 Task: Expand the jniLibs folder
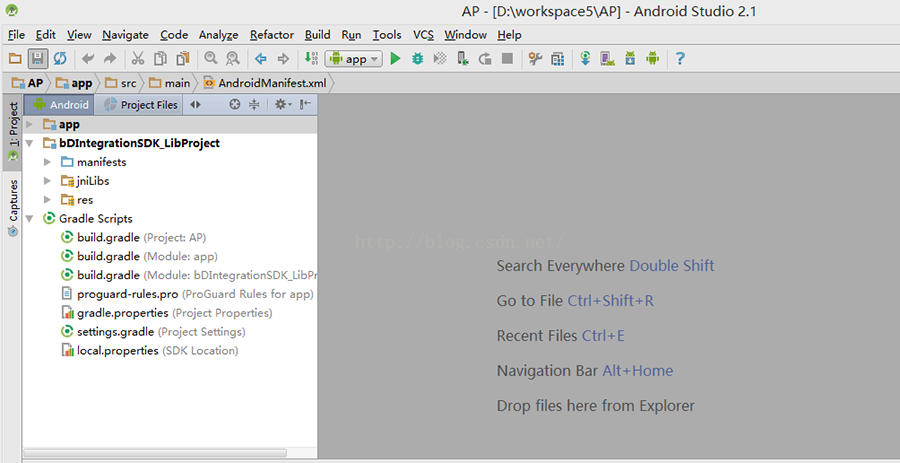click(x=48, y=181)
